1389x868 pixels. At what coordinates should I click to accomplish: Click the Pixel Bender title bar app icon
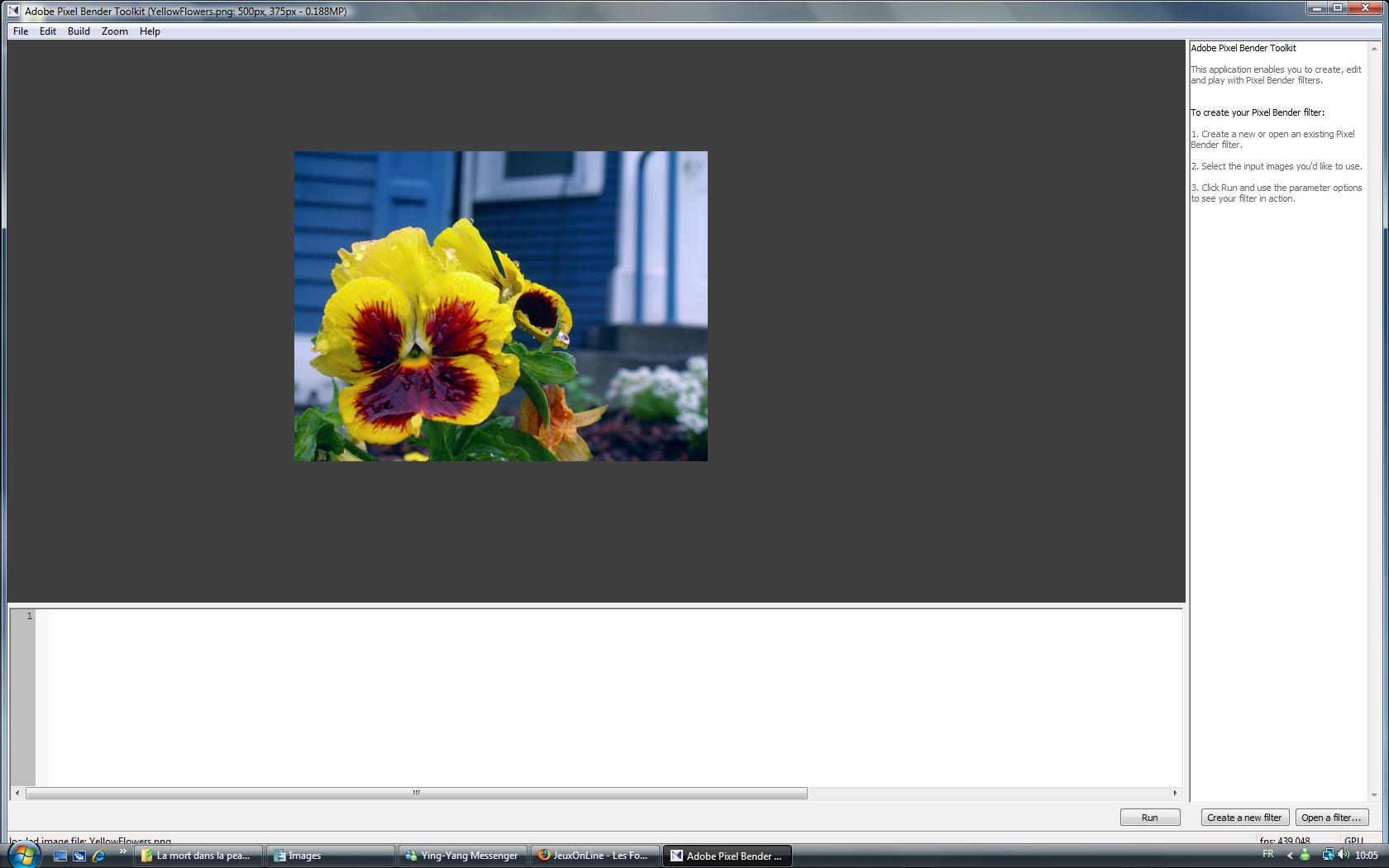tap(13, 12)
